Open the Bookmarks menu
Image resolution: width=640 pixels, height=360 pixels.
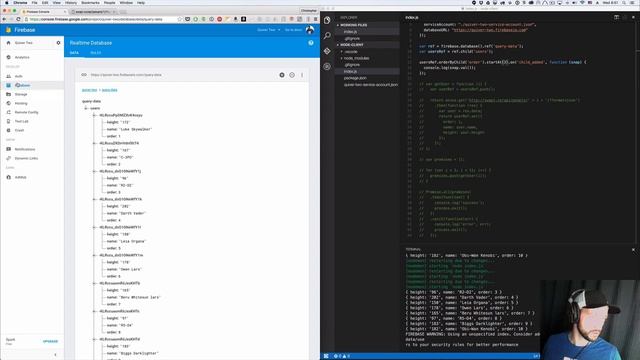coord(90,3)
